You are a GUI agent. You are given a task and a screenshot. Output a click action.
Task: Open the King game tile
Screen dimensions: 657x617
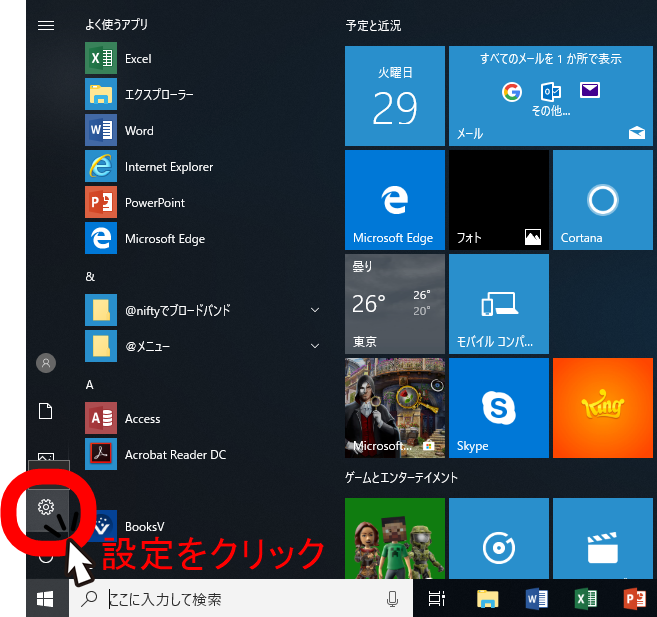603,408
